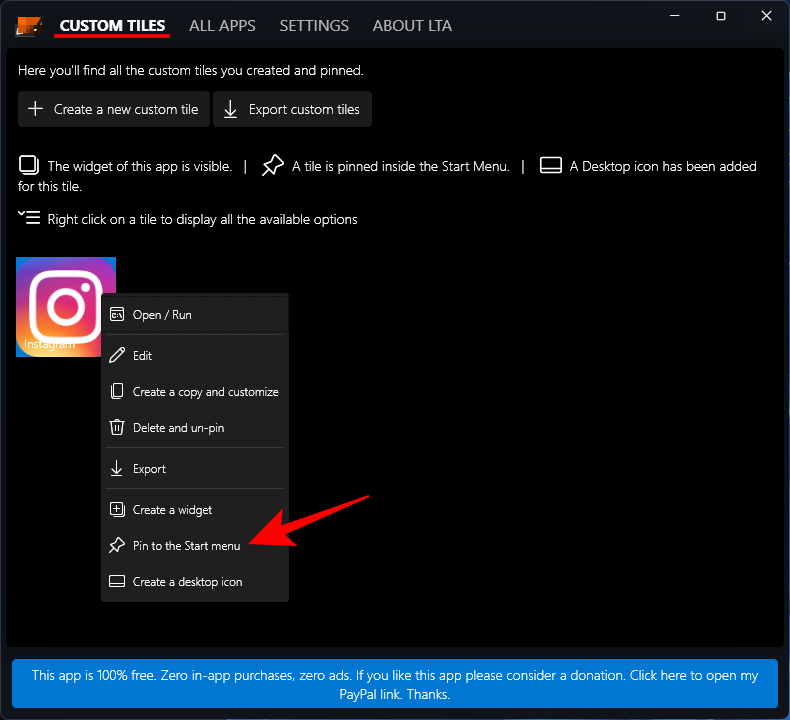This screenshot has width=790, height=720.
Task: Select Edit in the context menu
Action: point(143,356)
